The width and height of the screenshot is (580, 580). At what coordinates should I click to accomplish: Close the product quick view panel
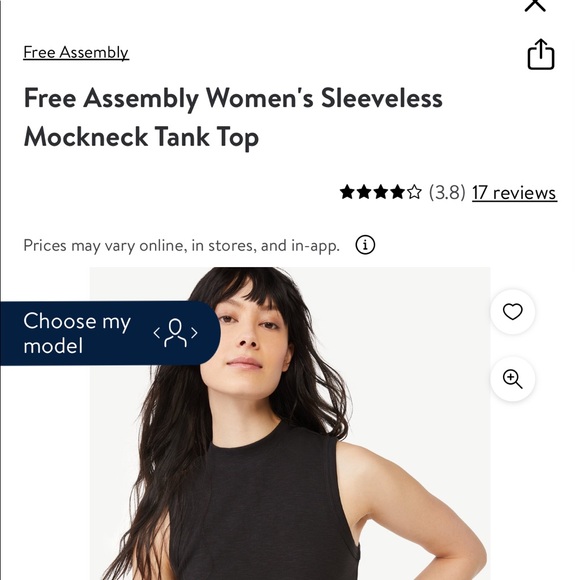point(535,5)
